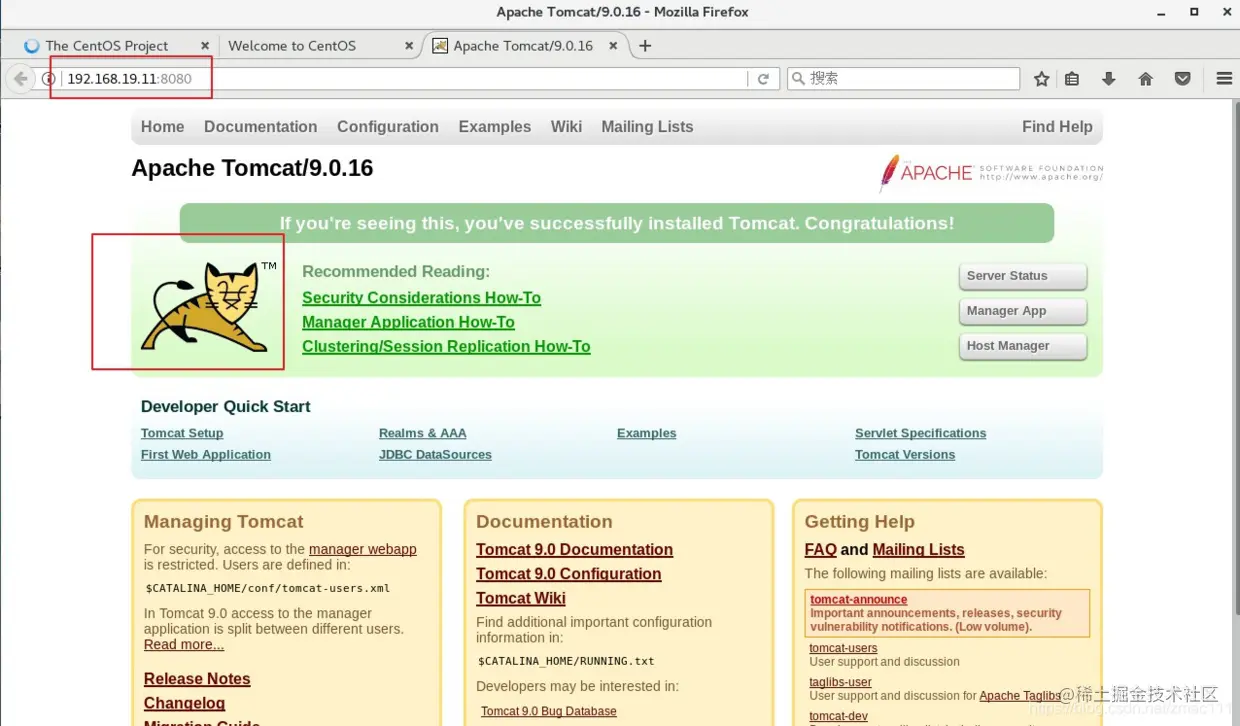Reload the page with the refresh icon
This screenshot has width=1240, height=726.
point(763,79)
